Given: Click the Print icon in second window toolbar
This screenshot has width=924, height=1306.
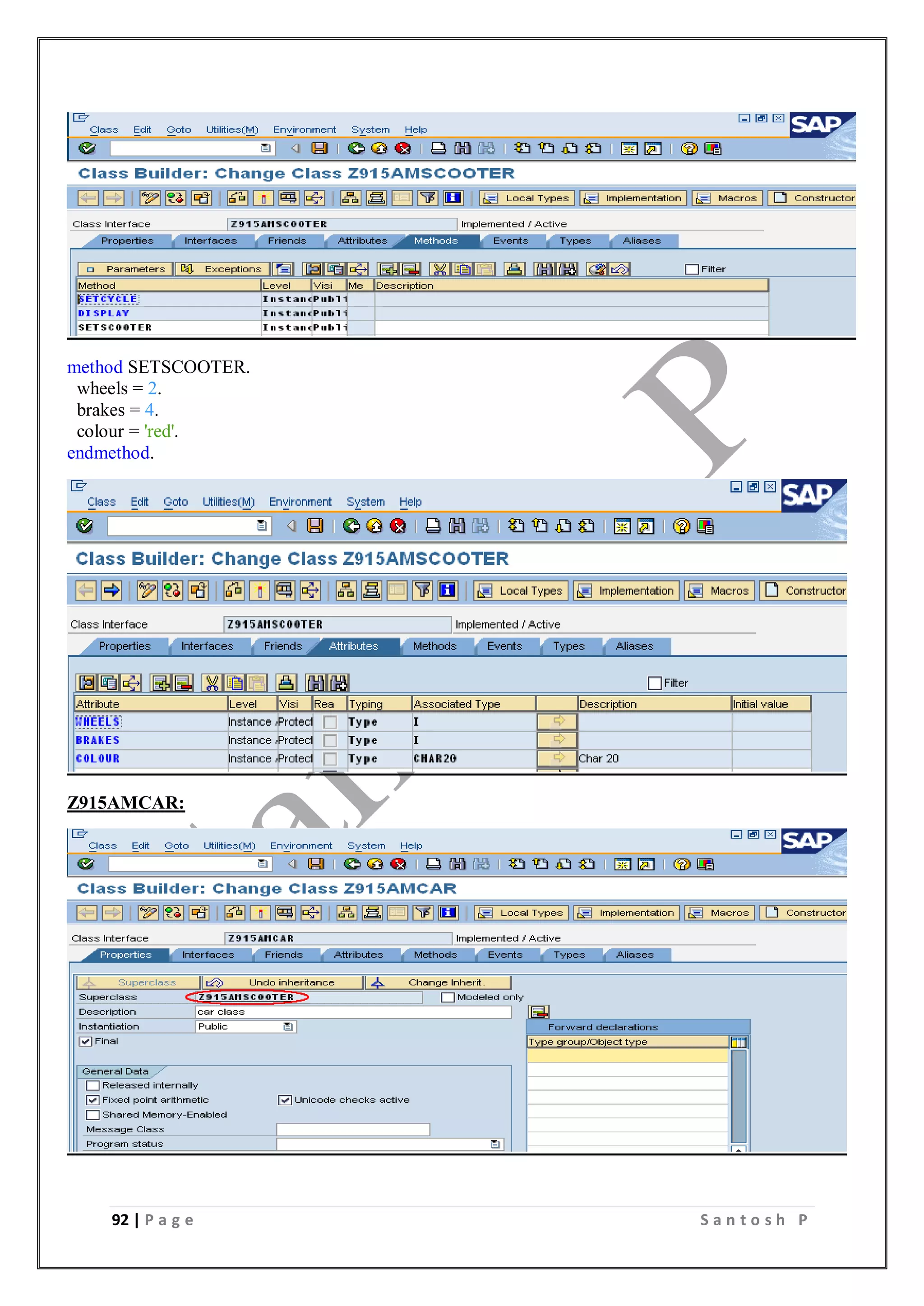Looking at the screenshot, I should point(433,526).
